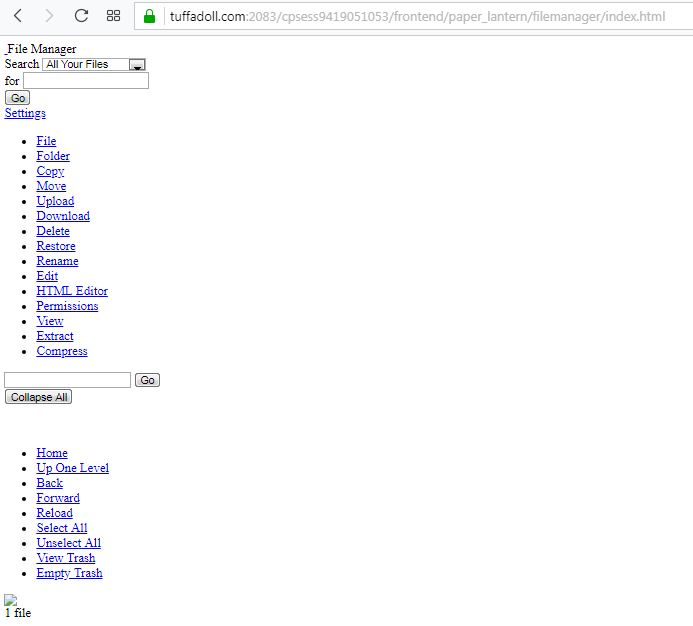Click the browser back arrow icon
Image resolution: width=693 pixels, height=626 pixels.
click(18, 16)
